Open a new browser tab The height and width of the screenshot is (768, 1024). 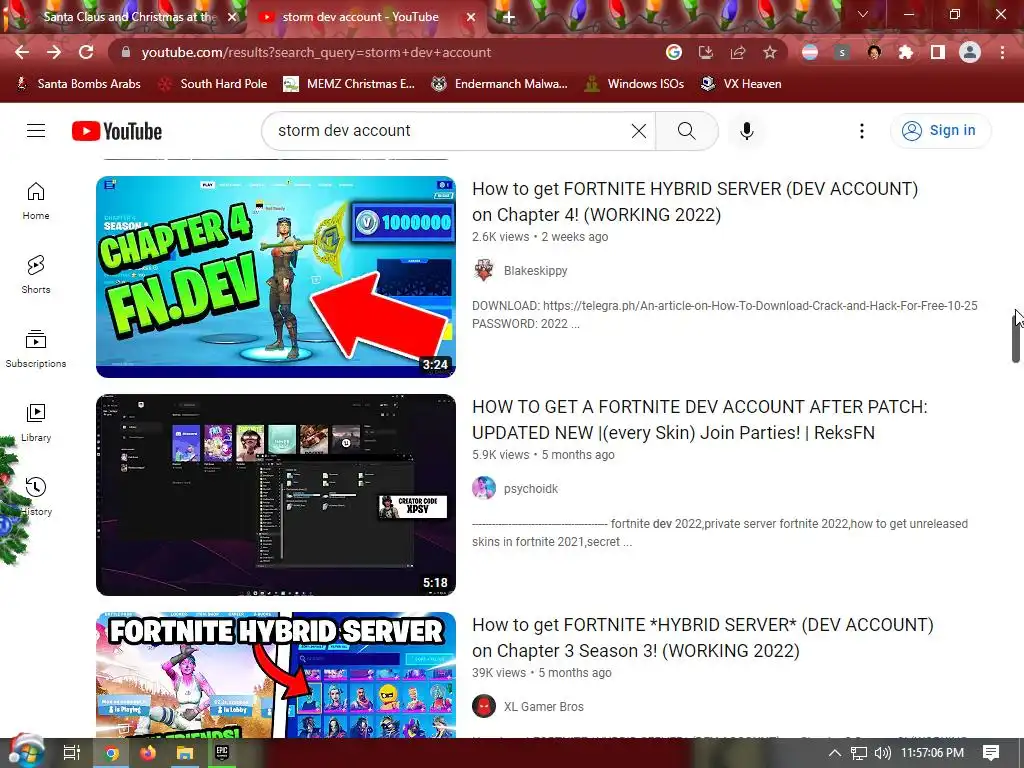click(509, 17)
